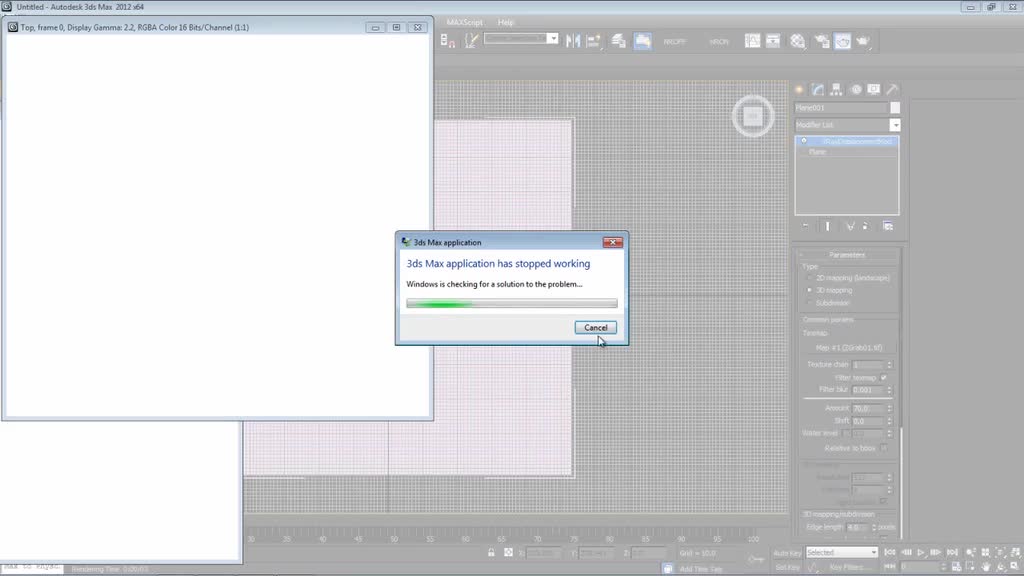
Task: Toggle the Graphite Modeling Tools ribbon
Action: coord(643,41)
